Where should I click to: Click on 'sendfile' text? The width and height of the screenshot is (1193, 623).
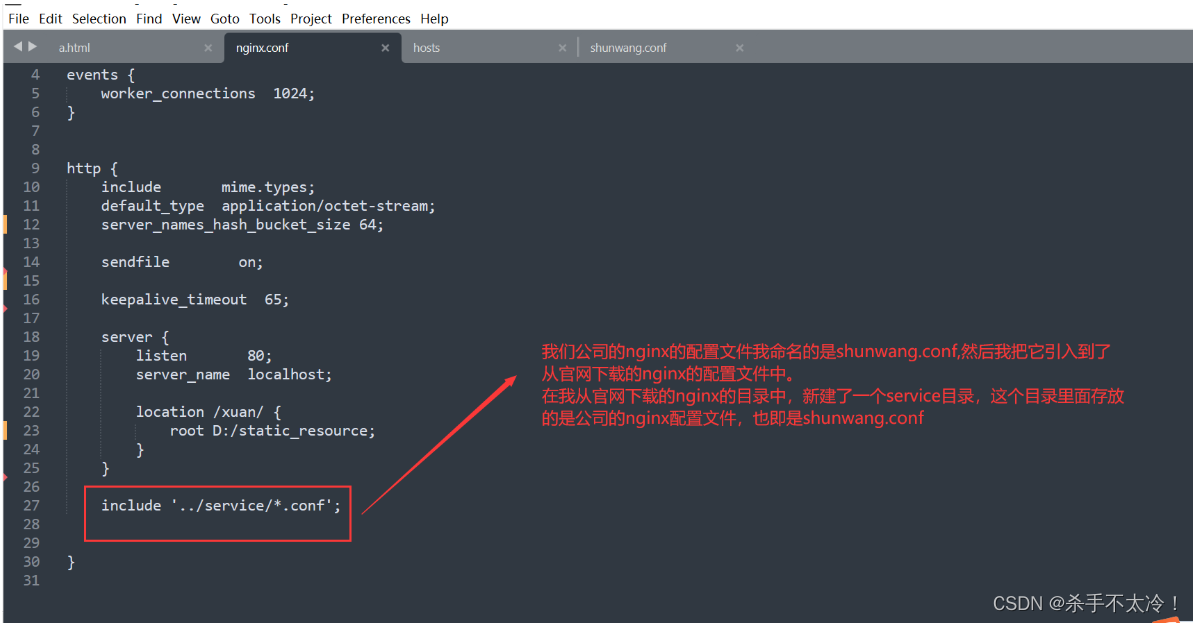pos(135,262)
